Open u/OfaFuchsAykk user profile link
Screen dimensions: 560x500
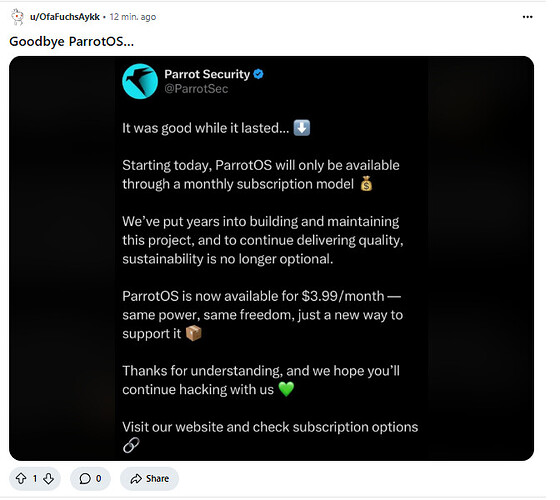tap(65, 17)
